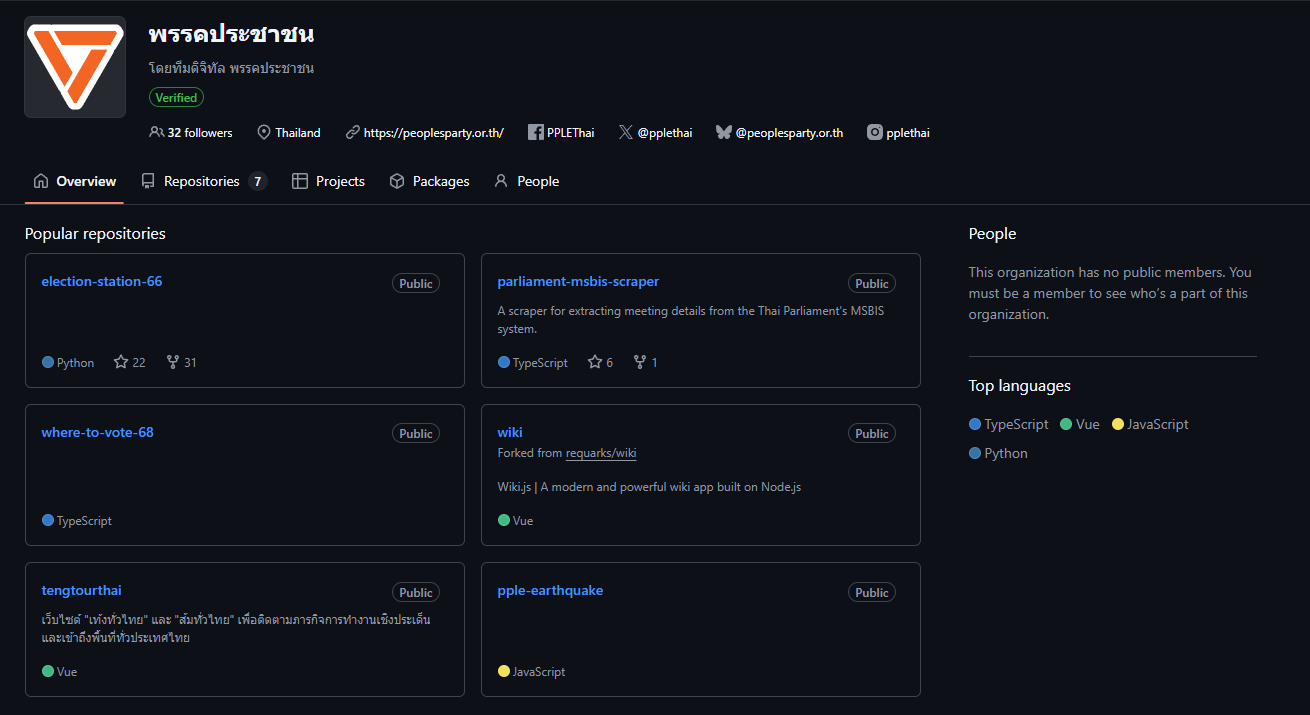Click the X icon beside @pplethai
The image size is (1310, 715).
pos(626,132)
